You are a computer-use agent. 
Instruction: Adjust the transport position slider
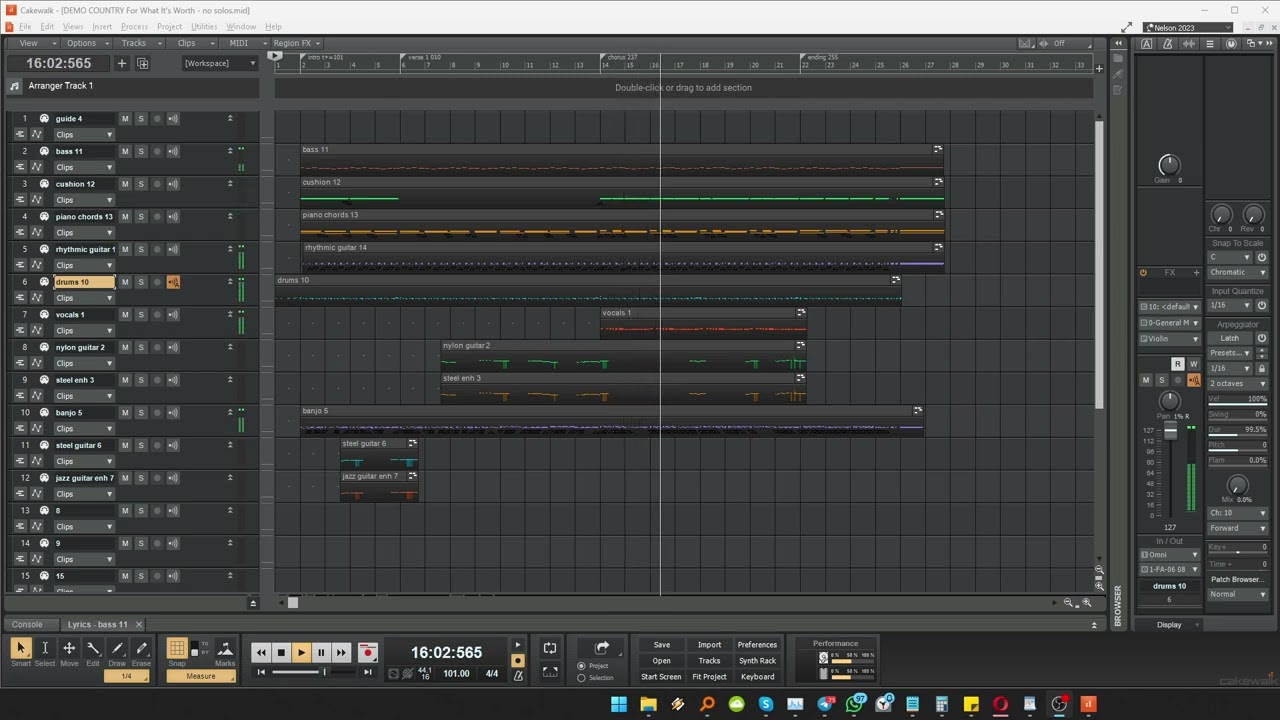(x=324, y=672)
